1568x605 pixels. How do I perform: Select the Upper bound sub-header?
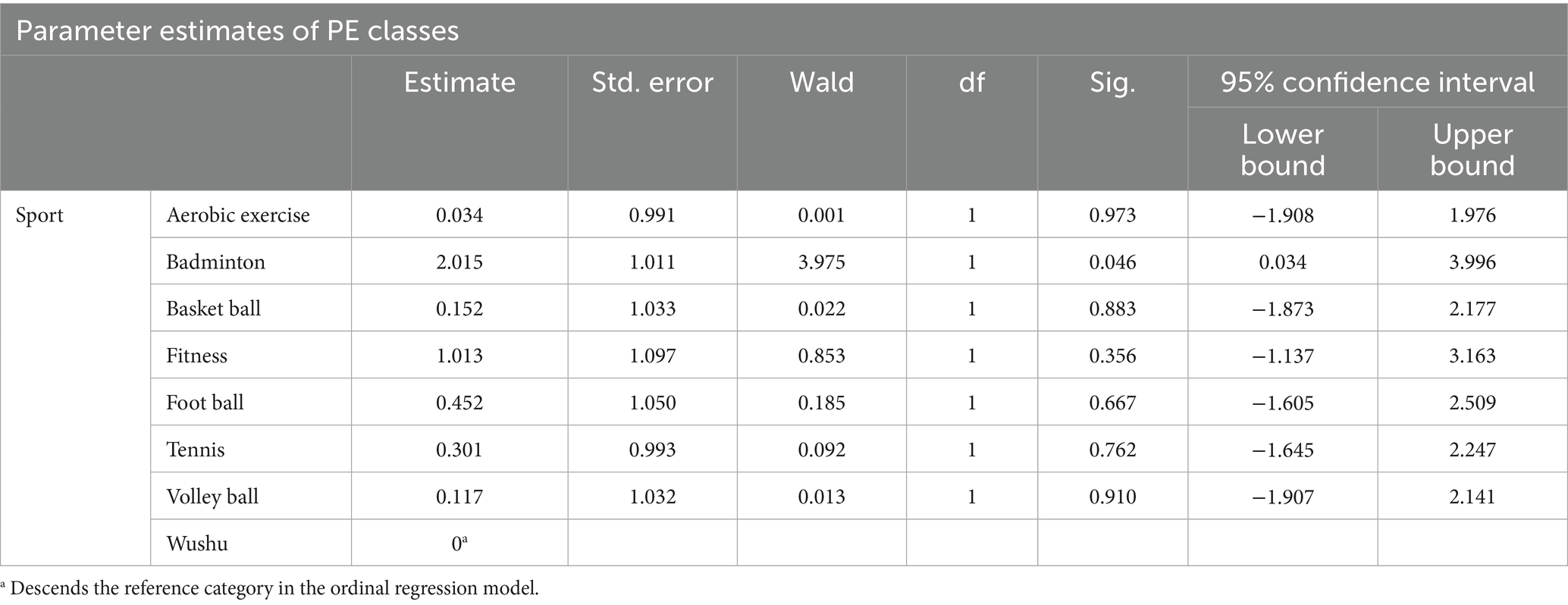point(1472,149)
